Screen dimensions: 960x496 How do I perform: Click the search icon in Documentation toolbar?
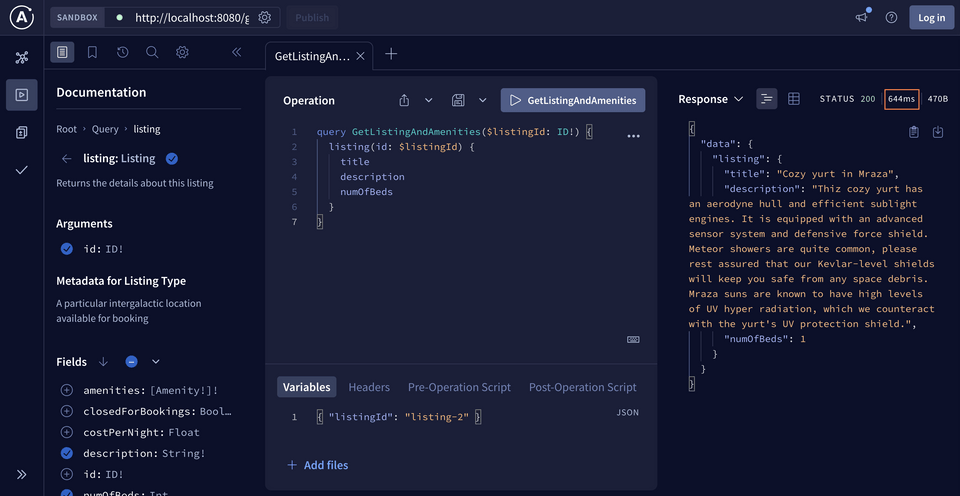pos(152,52)
